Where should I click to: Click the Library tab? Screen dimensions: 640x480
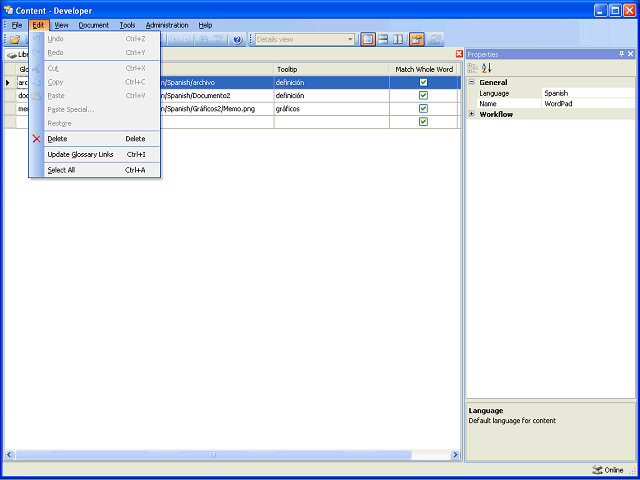pos(17,54)
